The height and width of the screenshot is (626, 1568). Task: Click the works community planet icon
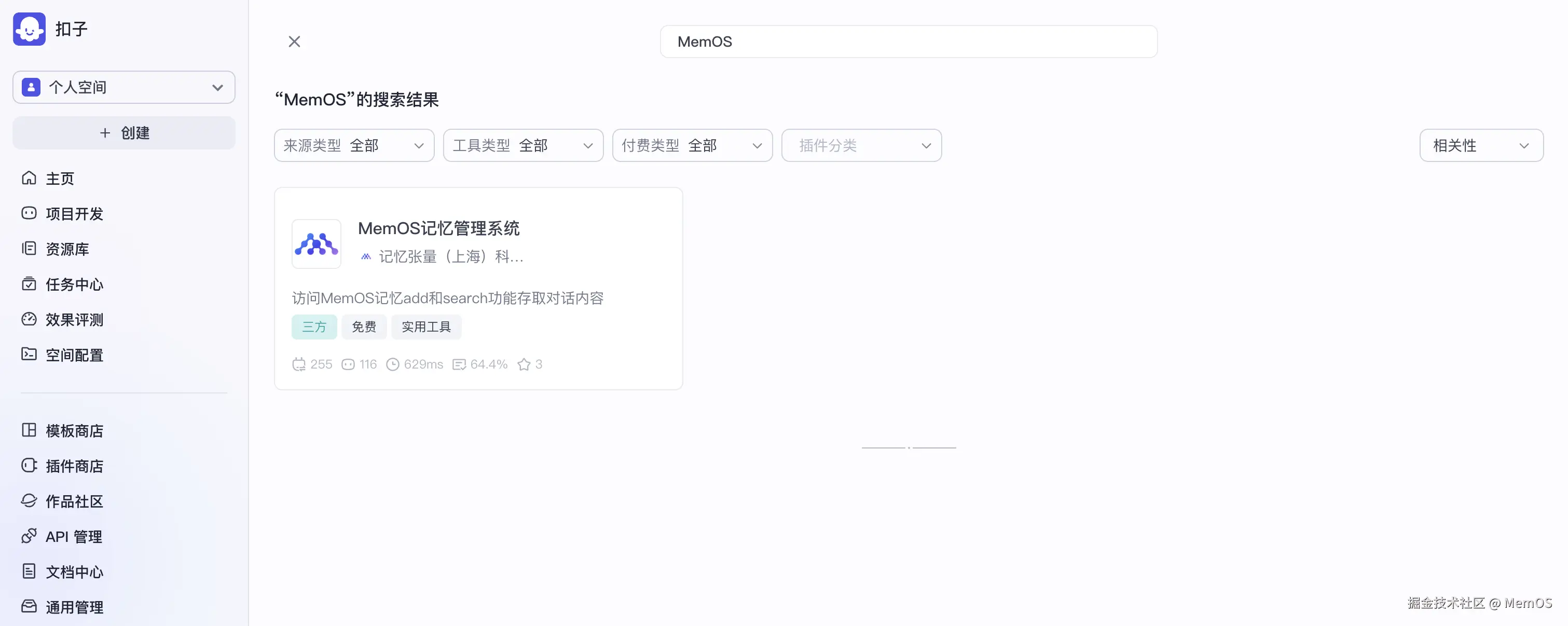[29, 500]
